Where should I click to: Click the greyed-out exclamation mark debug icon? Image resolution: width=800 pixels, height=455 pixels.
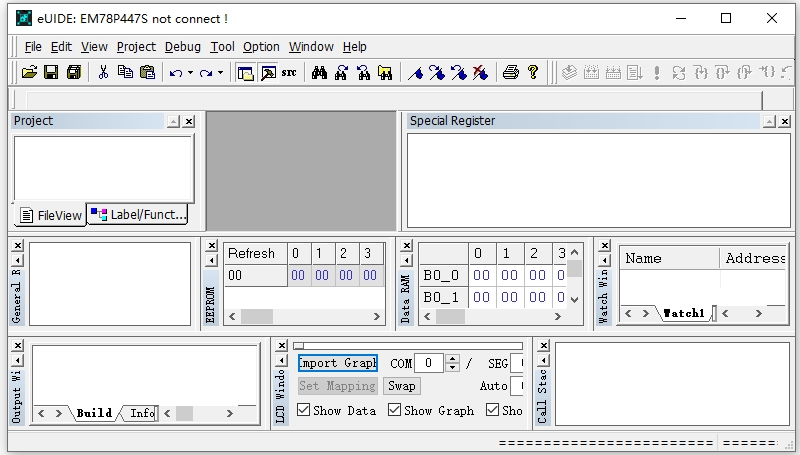657,72
